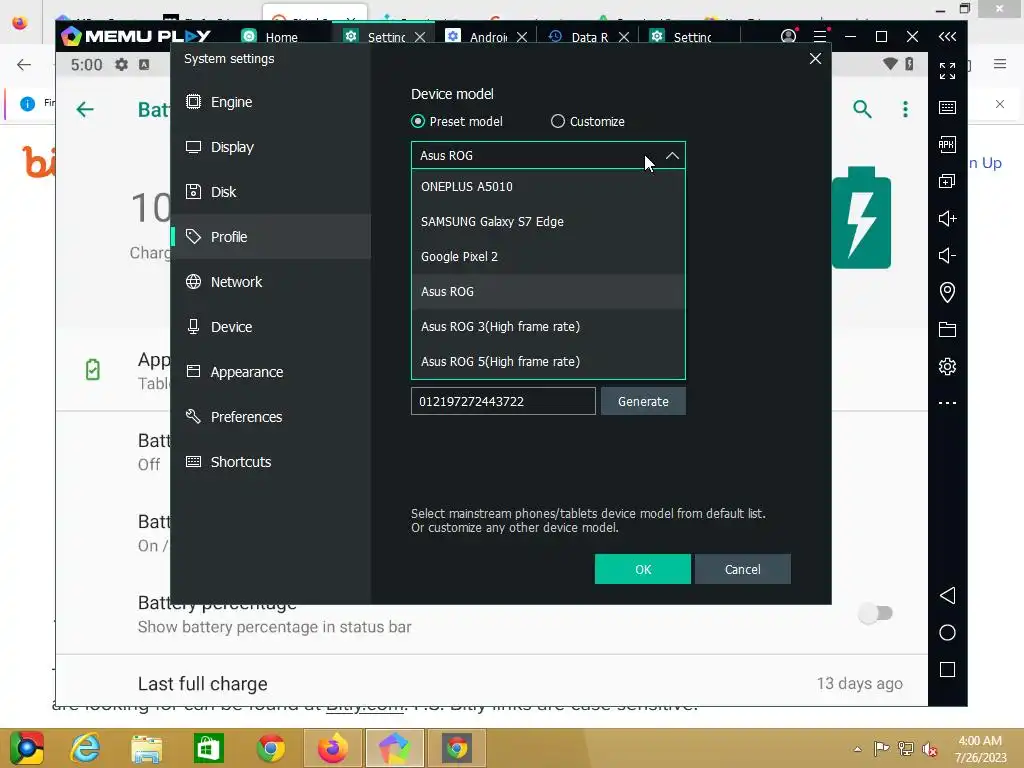Click the install APK icon
This screenshot has height=768, width=1024.
[947, 144]
